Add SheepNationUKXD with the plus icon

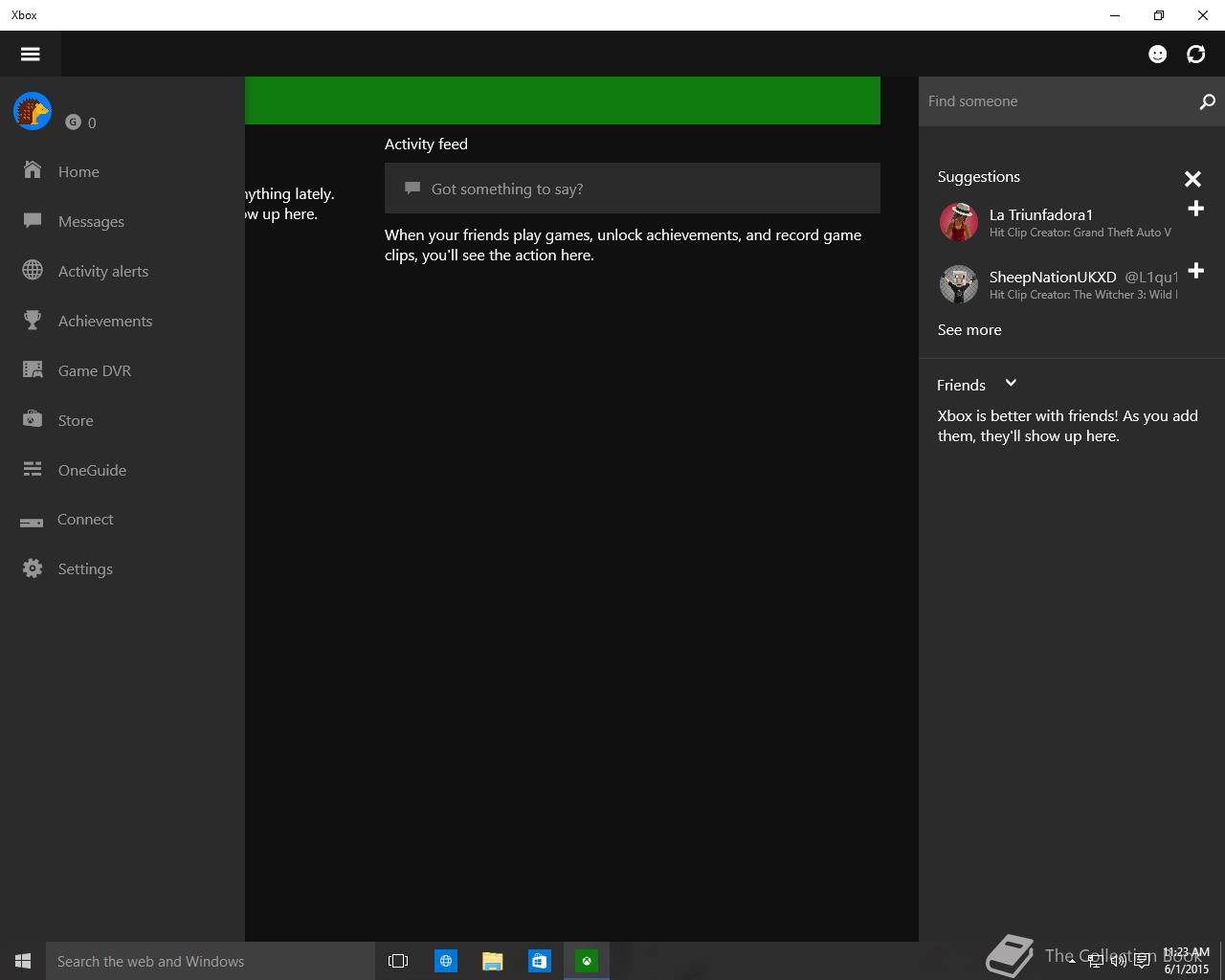coord(1195,271)
